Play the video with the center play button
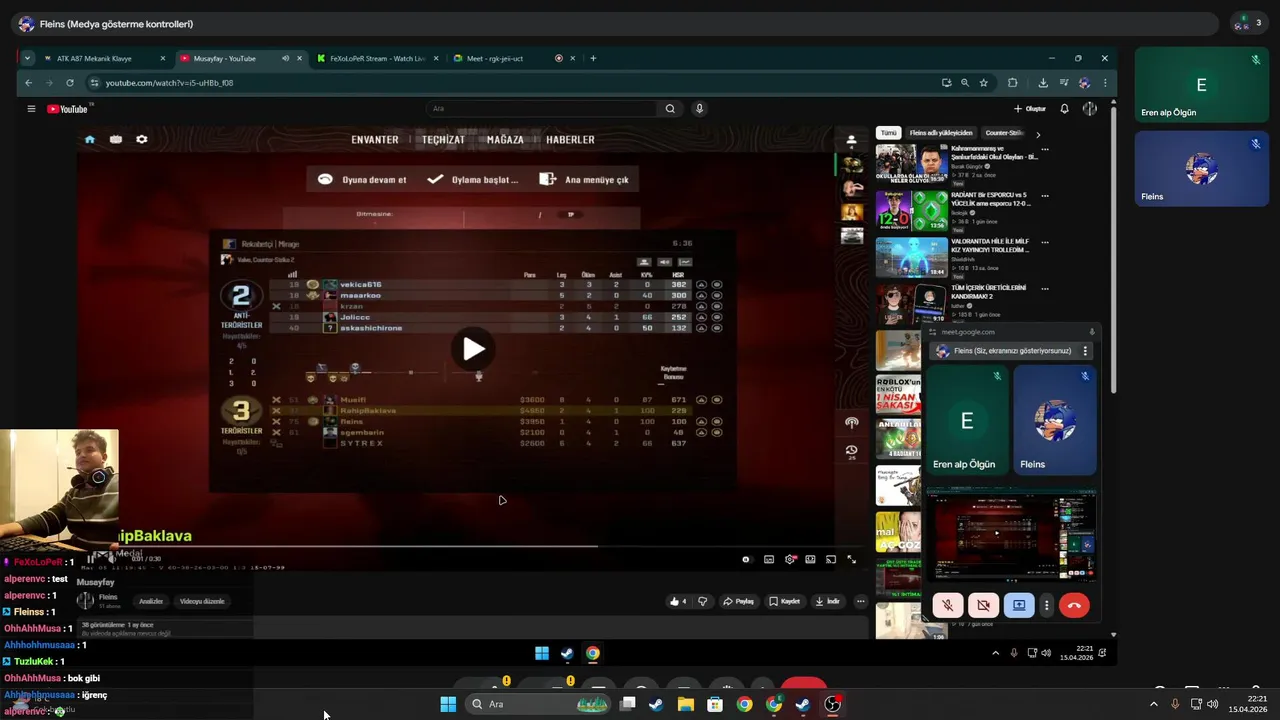Screen dimensions: 1280x720 click(x=473, y=349)
